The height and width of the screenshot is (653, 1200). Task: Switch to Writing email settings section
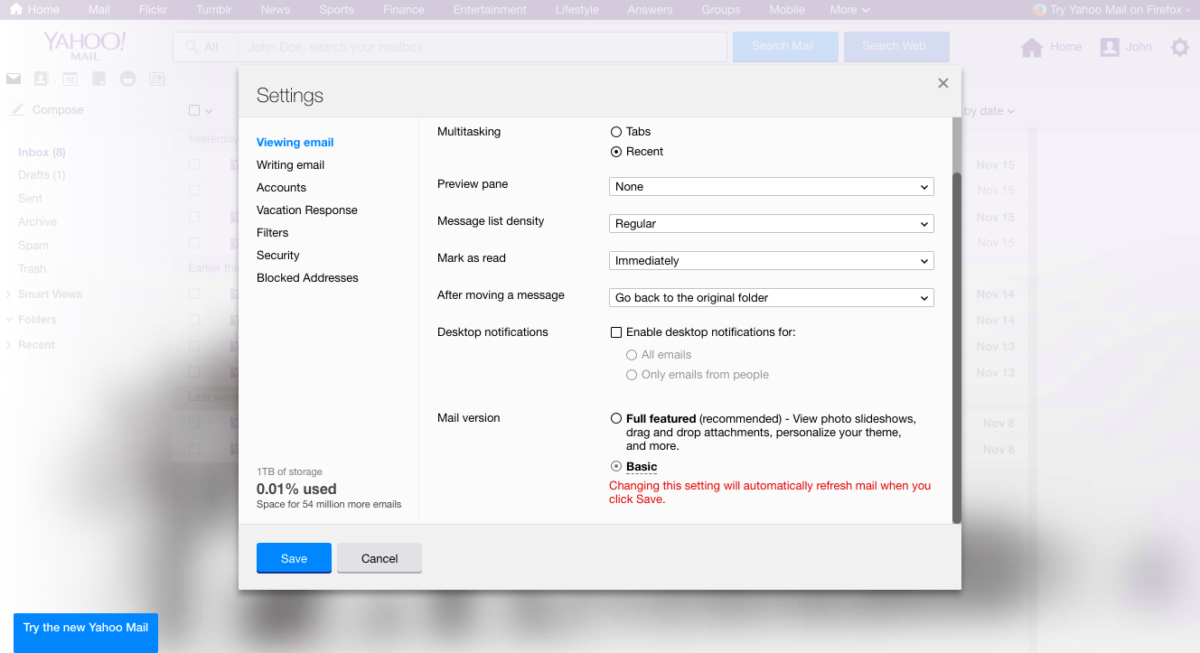290,165
